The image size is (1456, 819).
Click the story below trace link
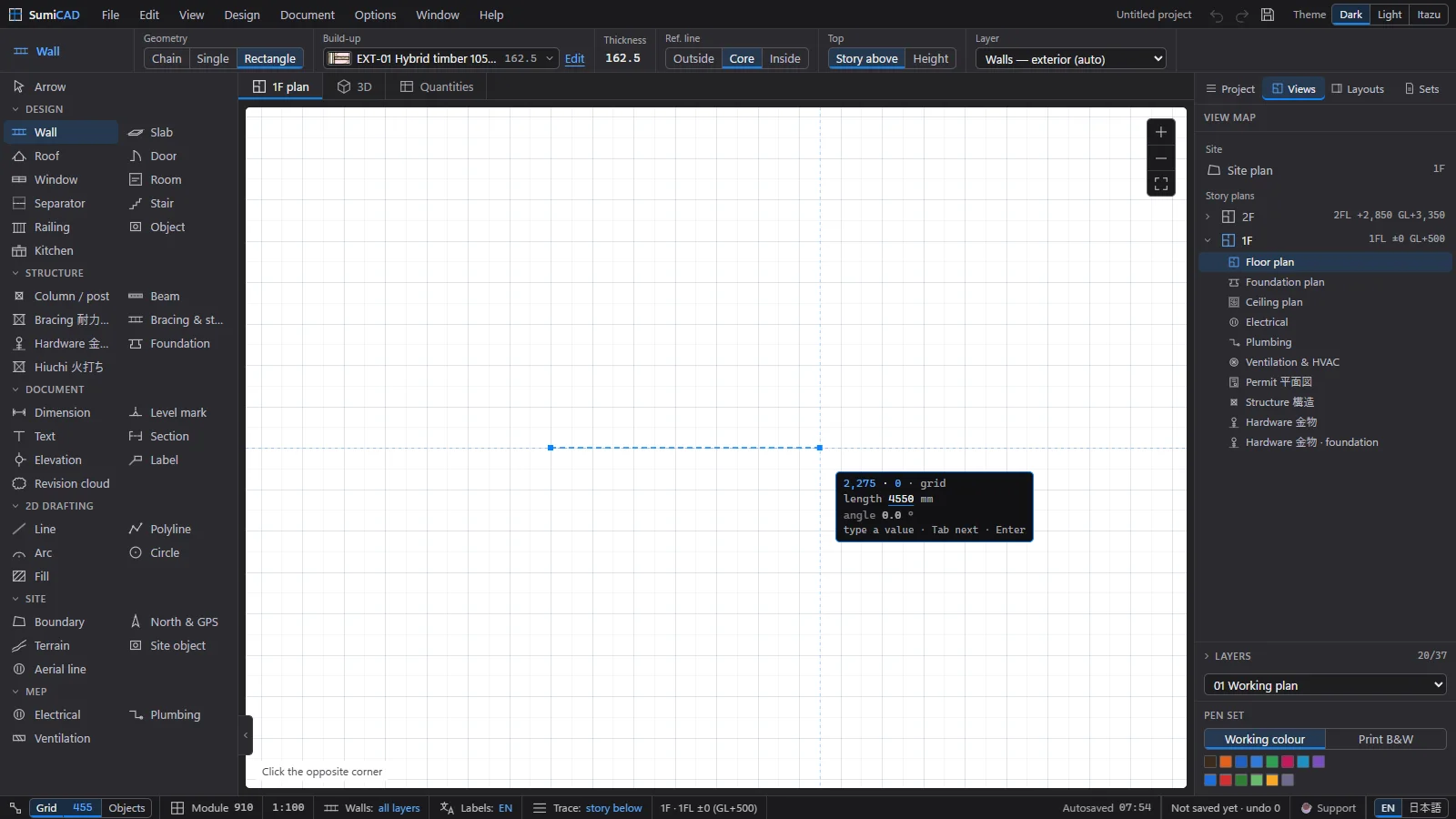pyautogui.click(x=614, y=808)
